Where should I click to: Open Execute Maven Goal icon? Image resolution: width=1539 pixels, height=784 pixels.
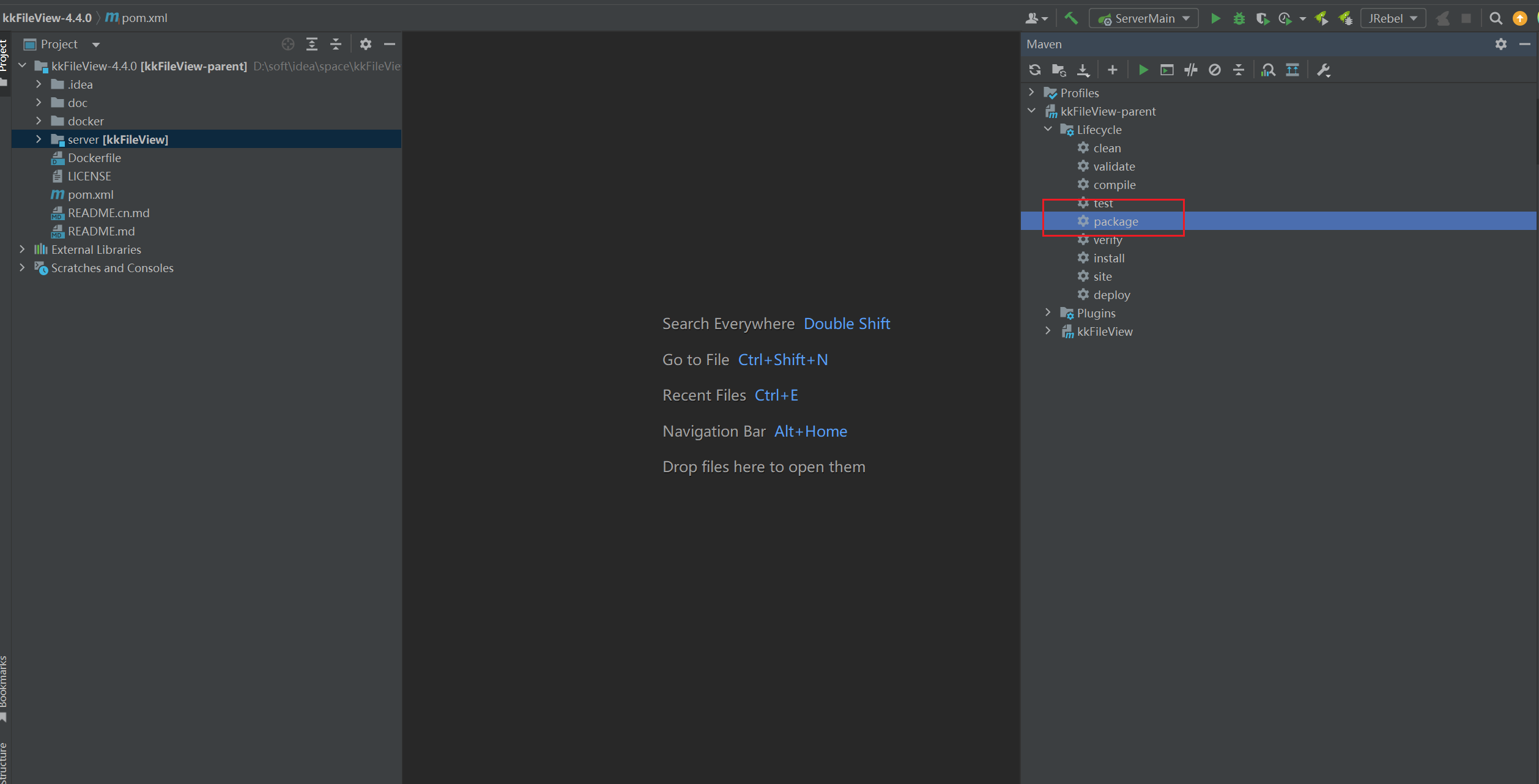(x=1167, y=70)
